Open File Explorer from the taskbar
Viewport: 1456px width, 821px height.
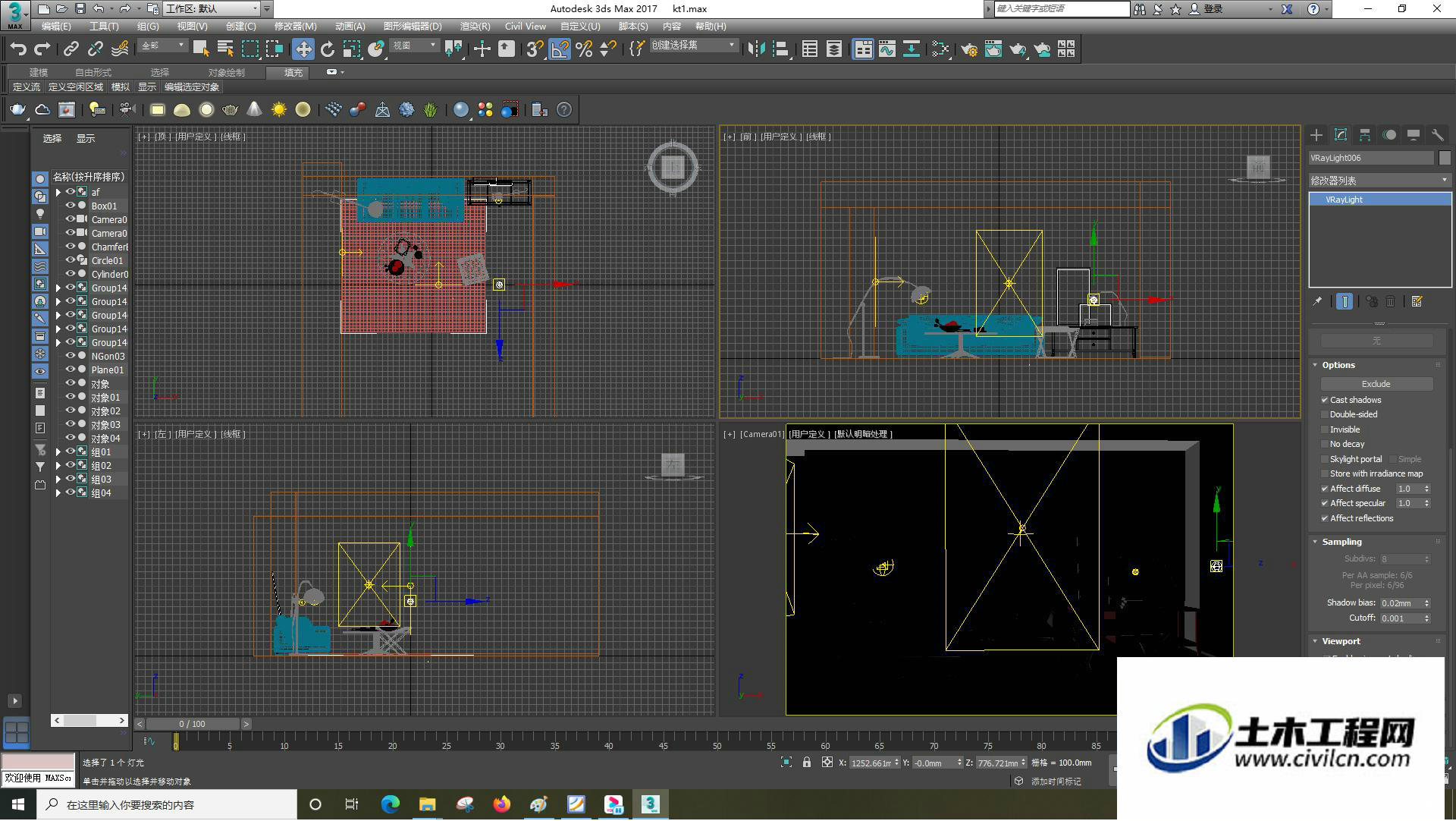[428, 804]
